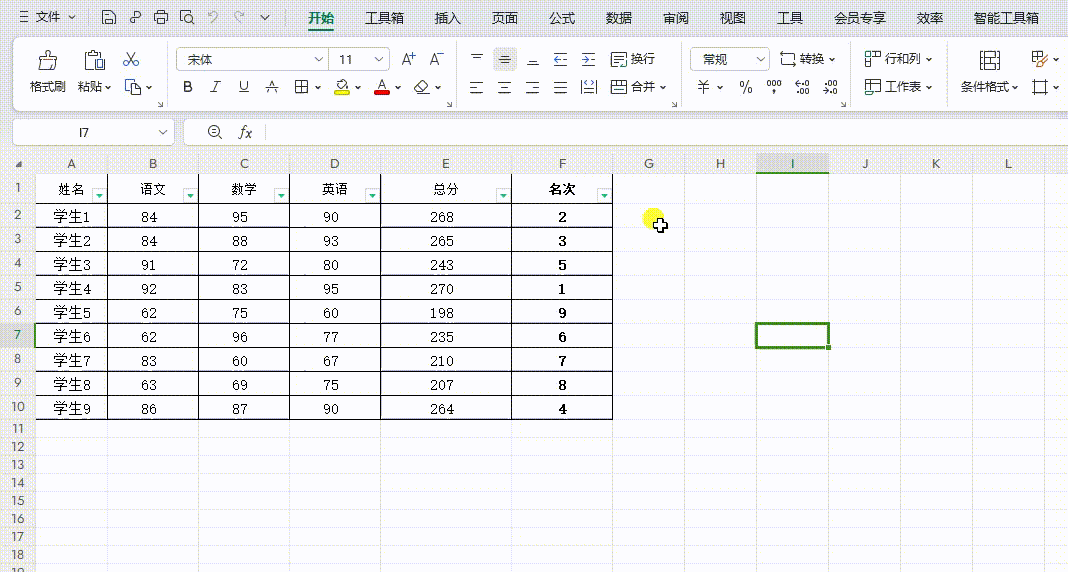Click the 合并 merge cells button
This screenshot has width=1068, height=572.
pyautogui.click(x=632, y=88)
